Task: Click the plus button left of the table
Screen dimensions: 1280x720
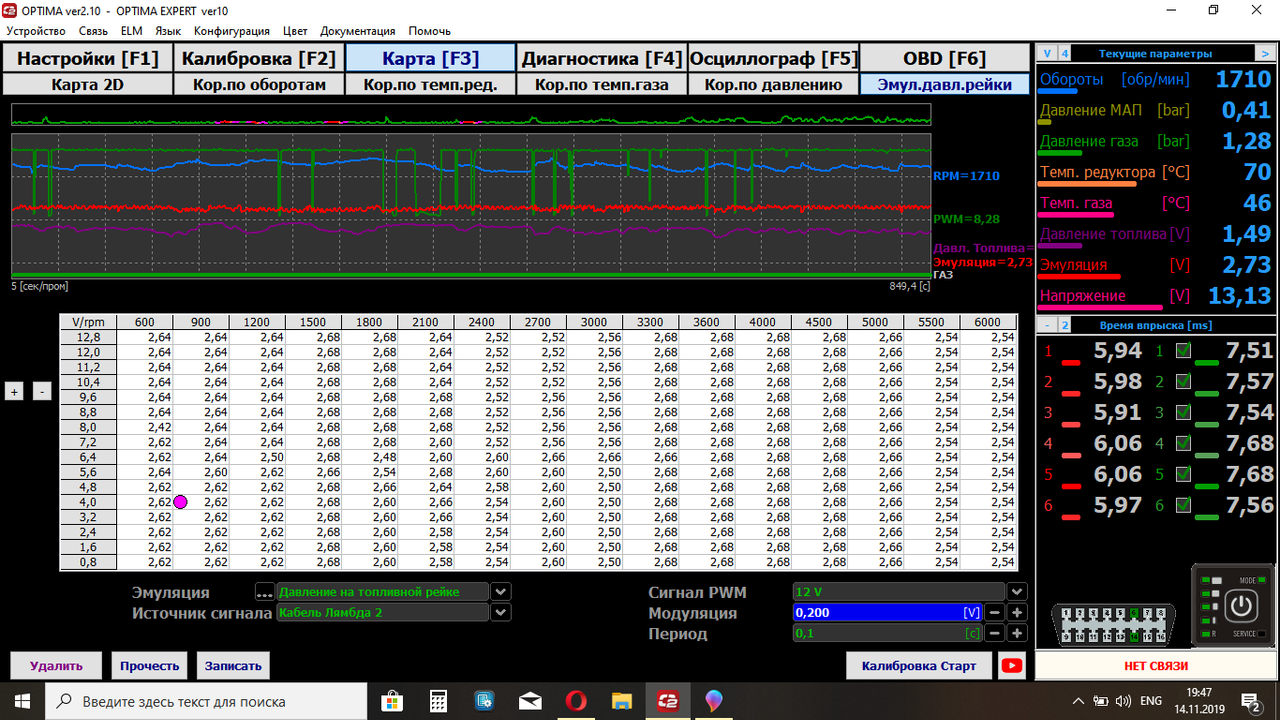Action: click(x=15, y=392)
